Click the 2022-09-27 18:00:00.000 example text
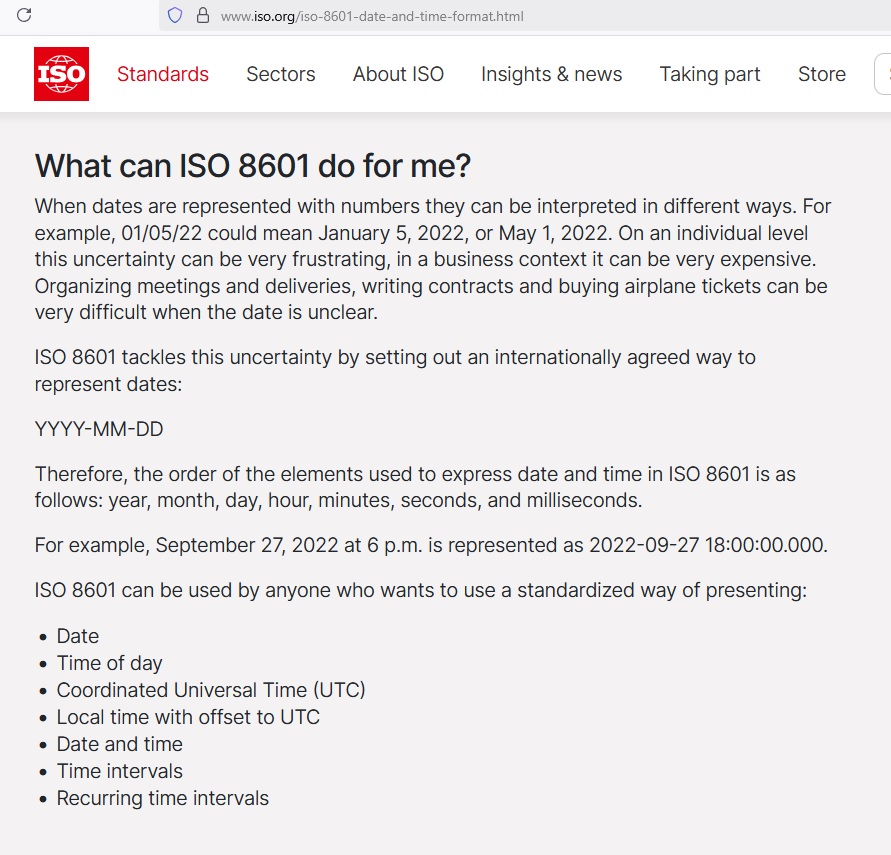The image size is (891, 855). (708, 545)
